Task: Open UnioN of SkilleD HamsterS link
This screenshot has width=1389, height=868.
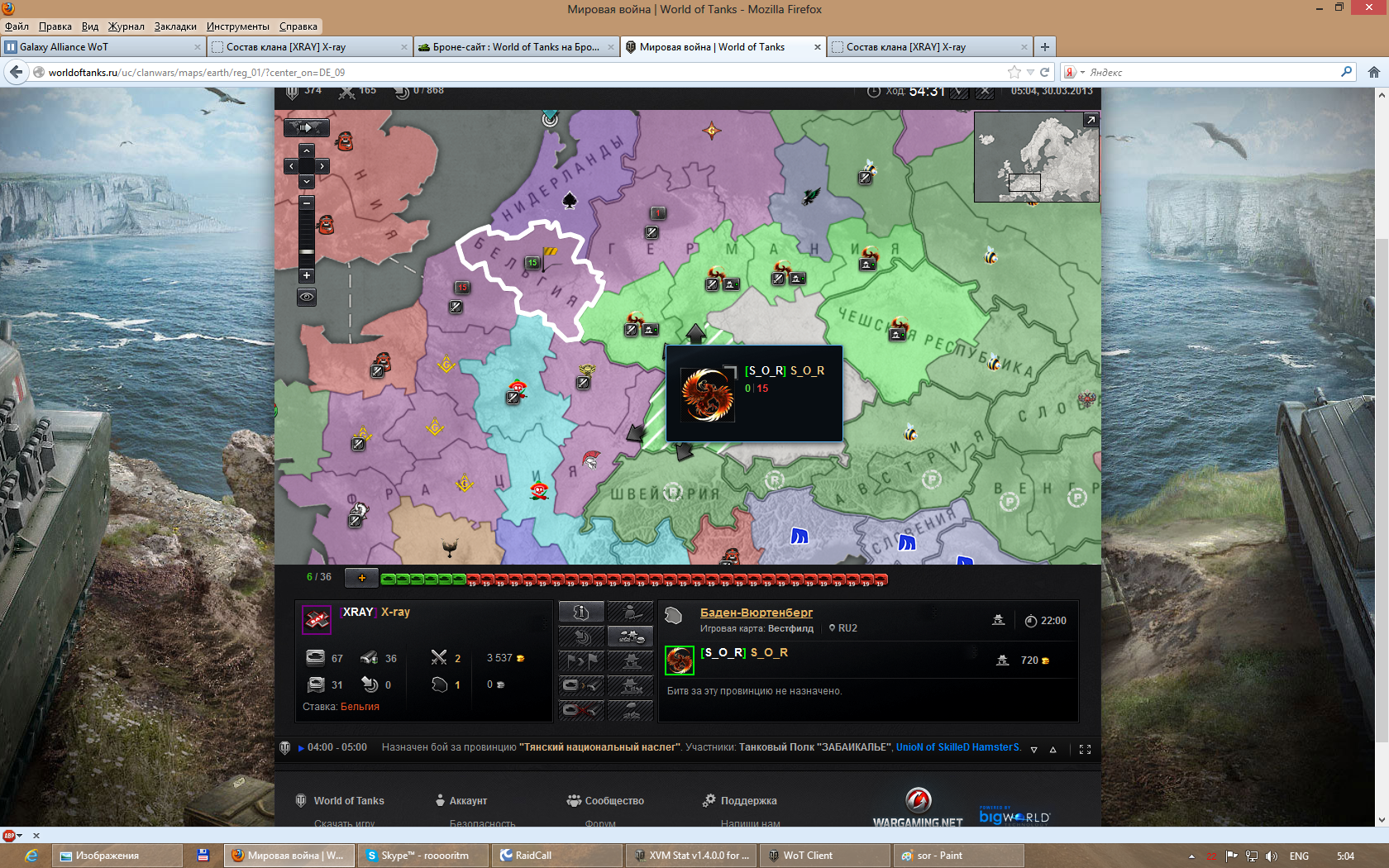Action: [x=958, y=747]
